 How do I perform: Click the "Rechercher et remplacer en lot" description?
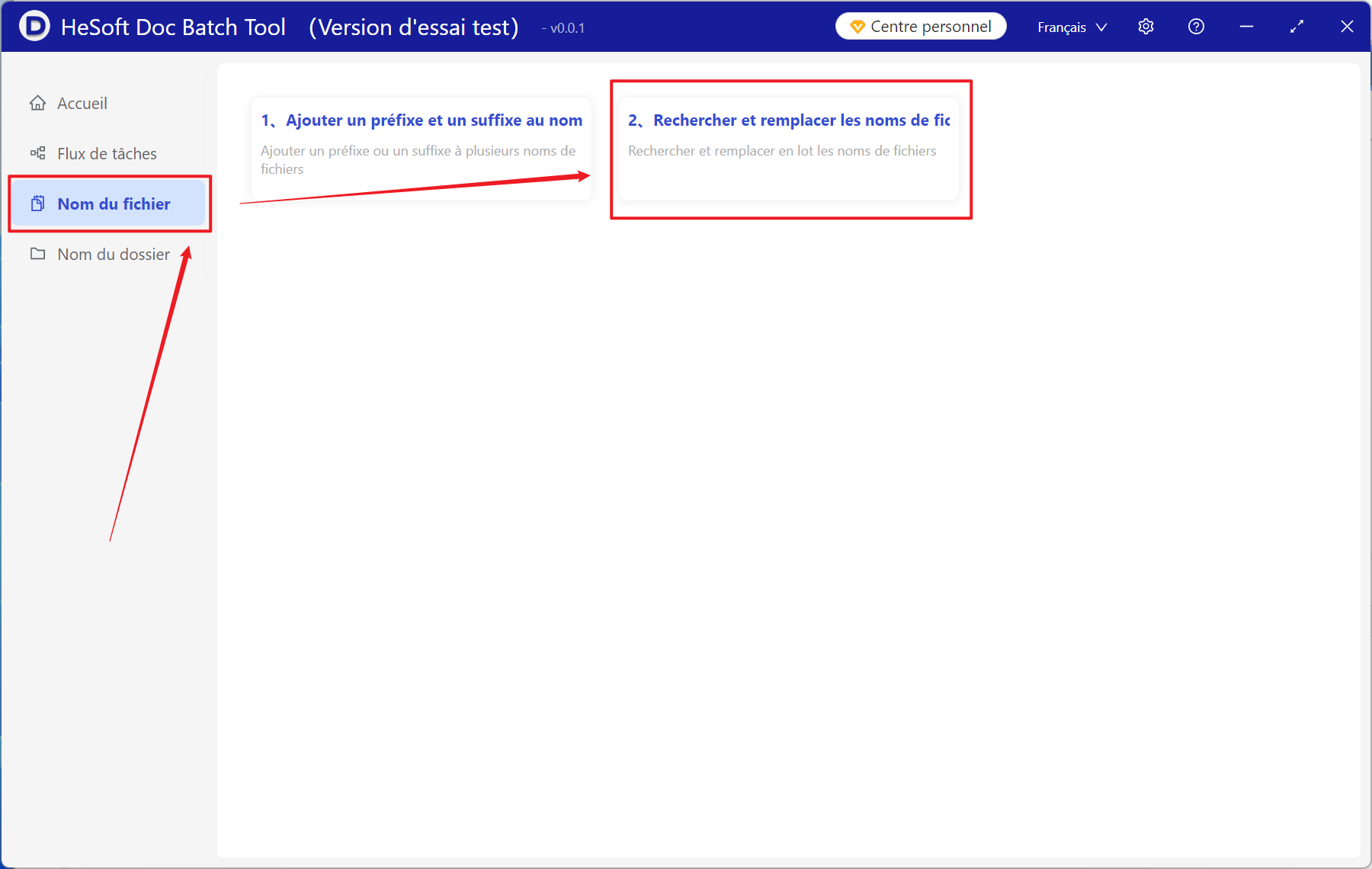coord(782,151)
